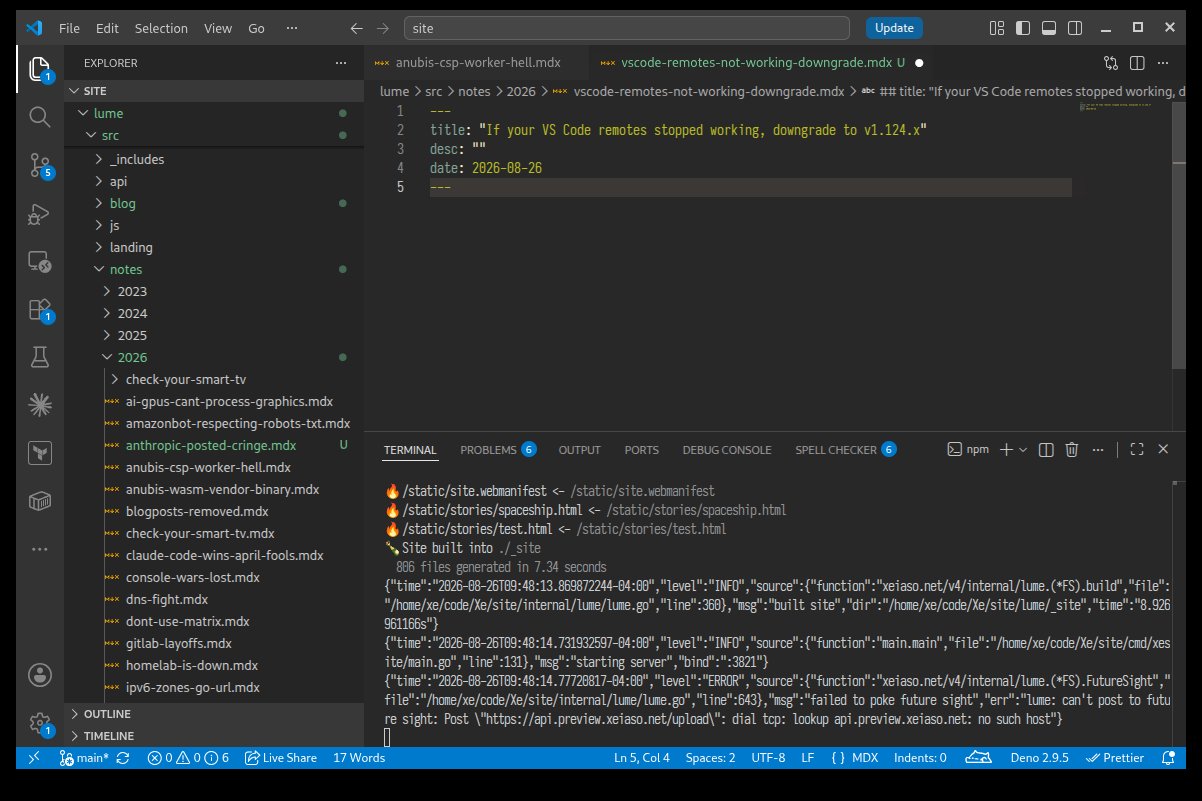This screenshot has width=1202, height=801.
Task: Open the new terminal profile dropdown
Action: click(x=1023, y=450)
